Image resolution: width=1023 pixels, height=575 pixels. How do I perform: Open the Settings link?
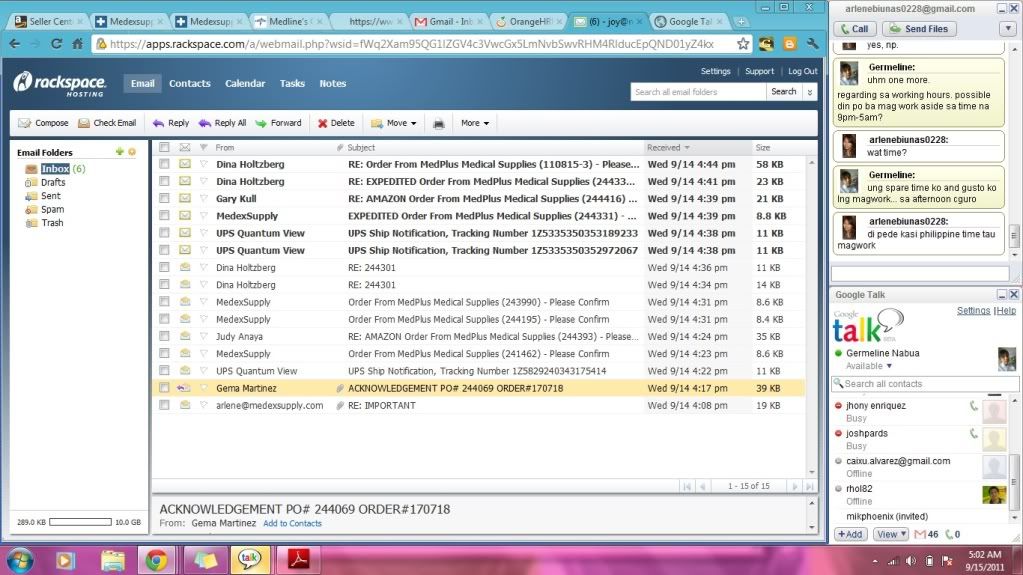tap(716, 71)
